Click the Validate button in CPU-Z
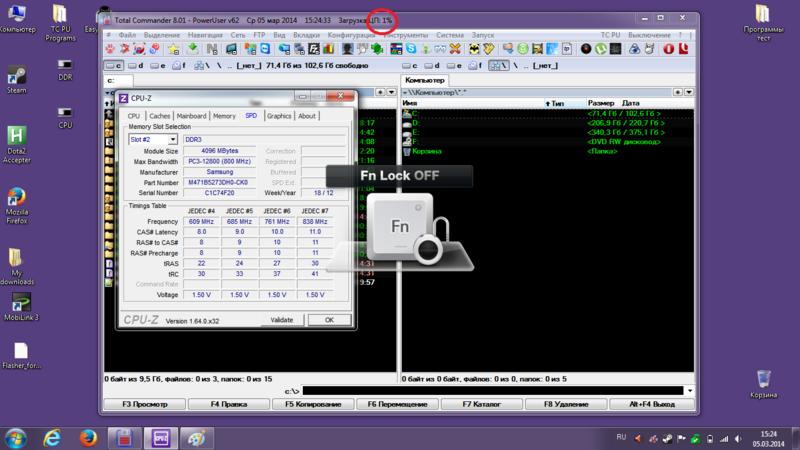The width and height of the screenshot is (800, 450). [282, 320]
